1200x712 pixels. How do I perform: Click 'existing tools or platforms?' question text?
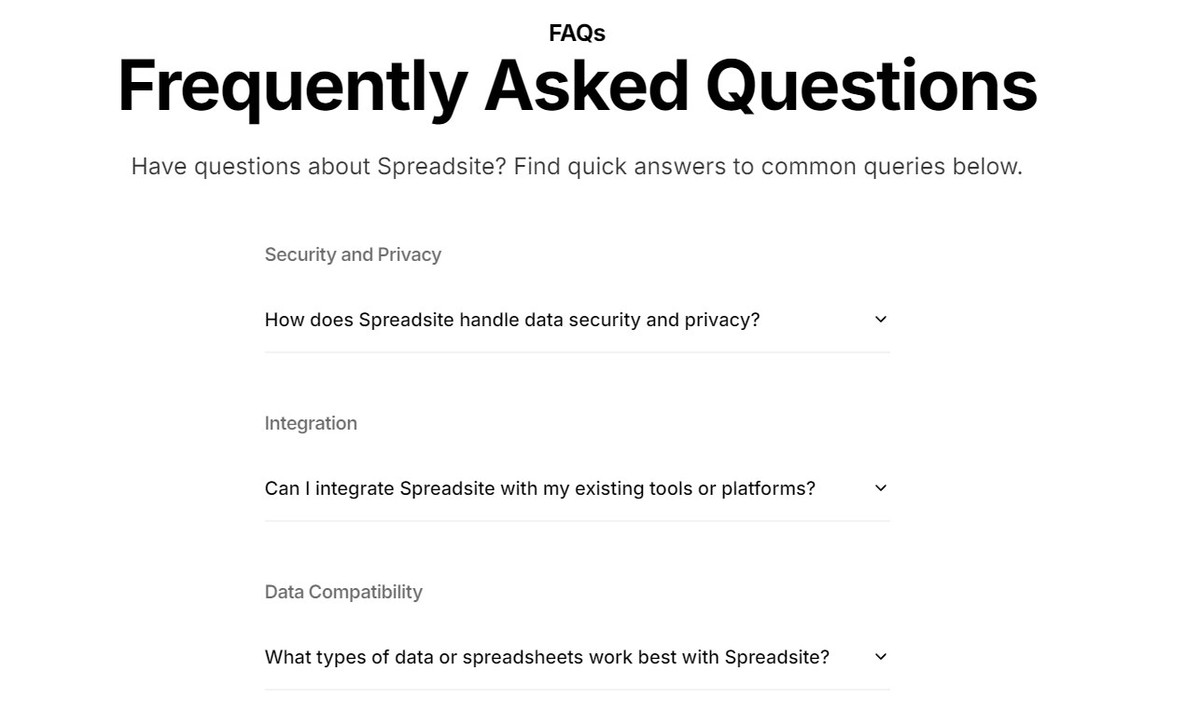[x=695, y=489]
